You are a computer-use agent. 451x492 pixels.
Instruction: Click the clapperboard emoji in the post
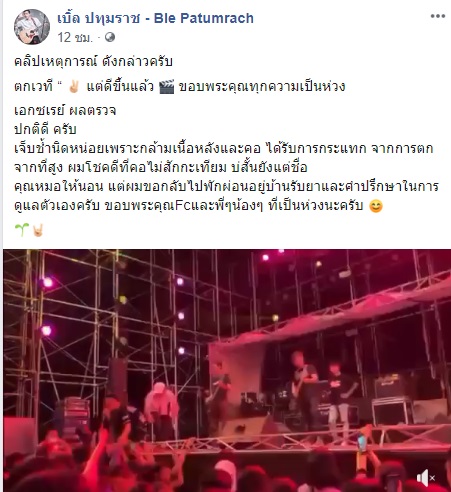coord(166,87)
